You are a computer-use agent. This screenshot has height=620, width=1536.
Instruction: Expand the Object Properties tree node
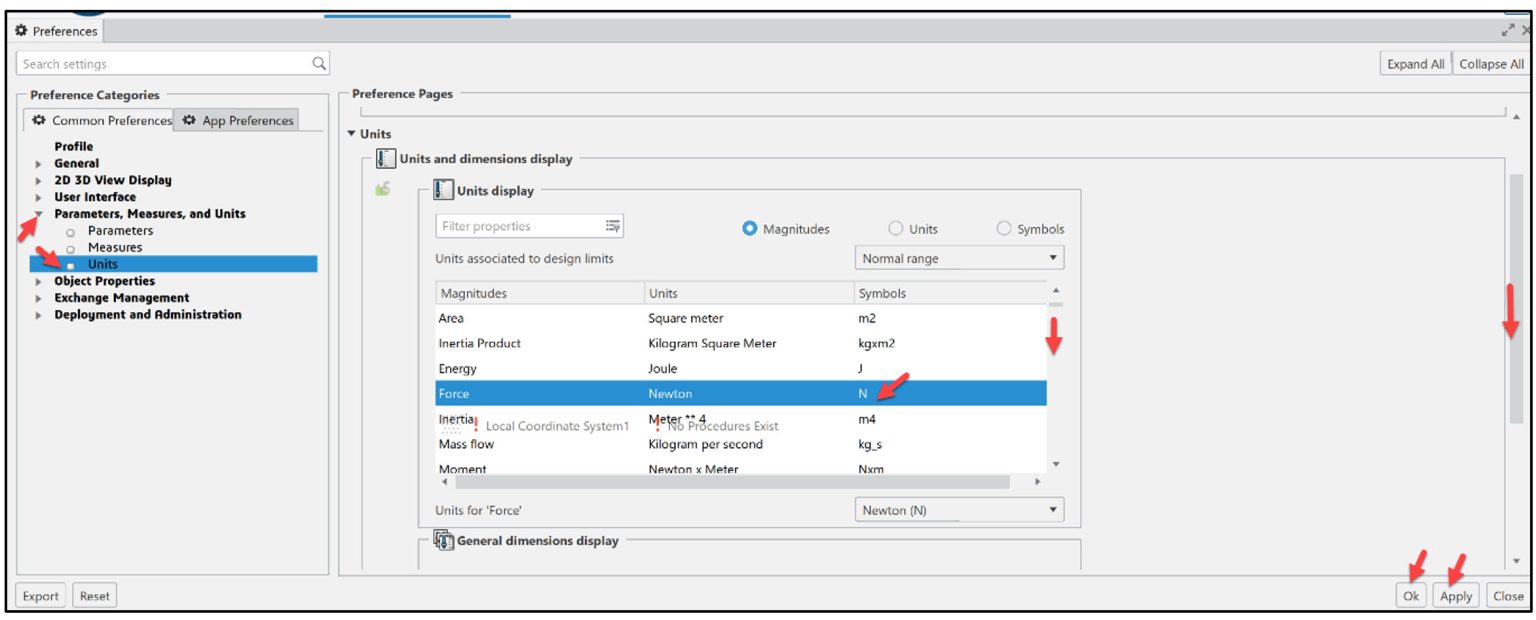[x=38, y=281]
